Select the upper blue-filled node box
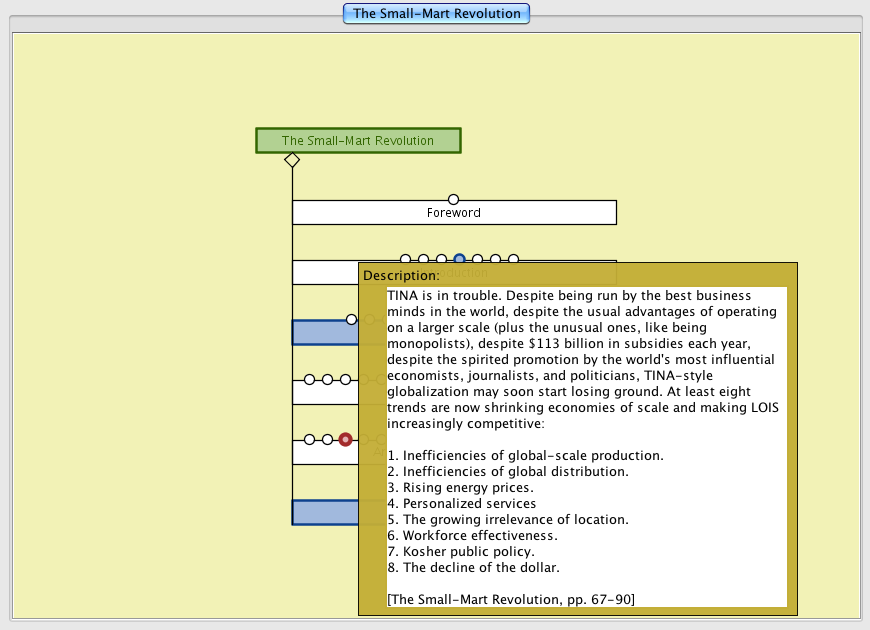870x630 pixels. [x=324, y=334]
